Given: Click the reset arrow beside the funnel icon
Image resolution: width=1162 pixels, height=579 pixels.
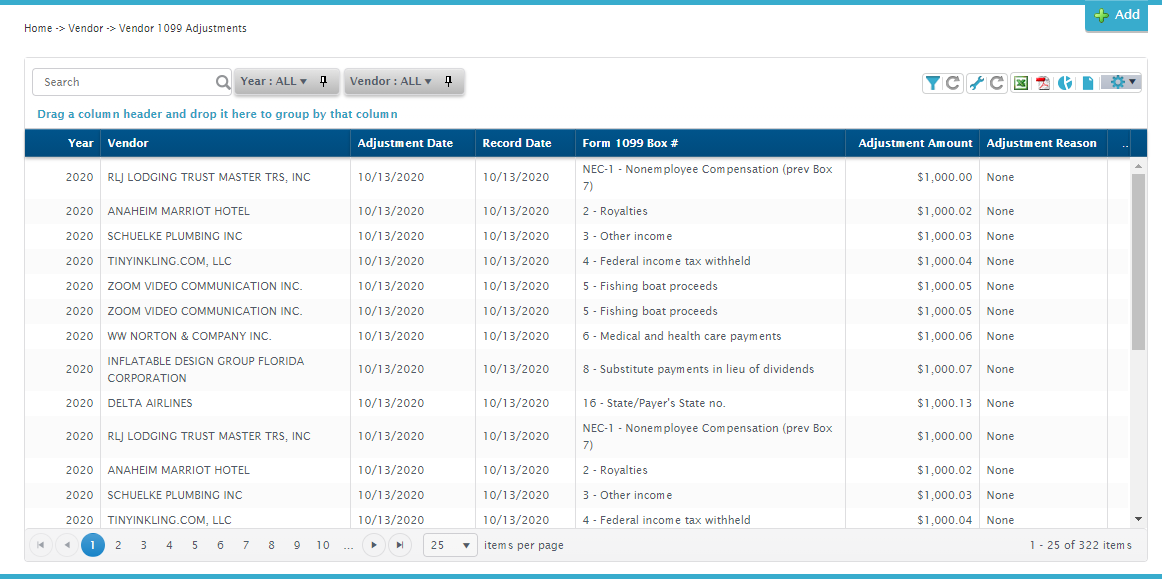Looking at the screenshot, I should pos(953,83).
